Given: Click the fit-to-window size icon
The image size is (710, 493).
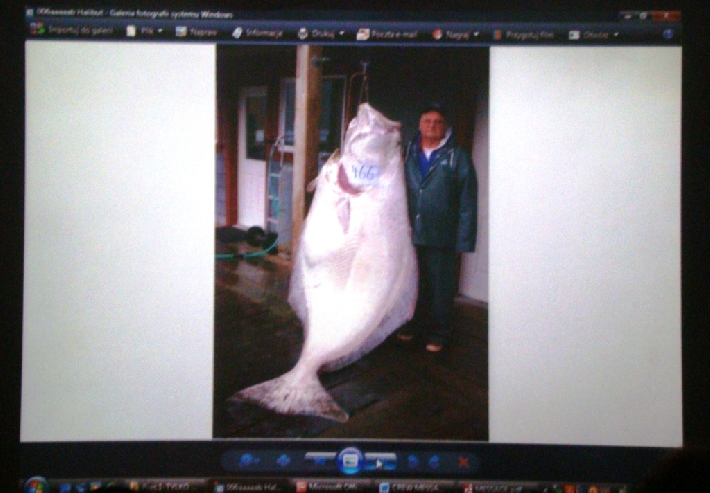Looking at the screenshot, I should (284, 460).
